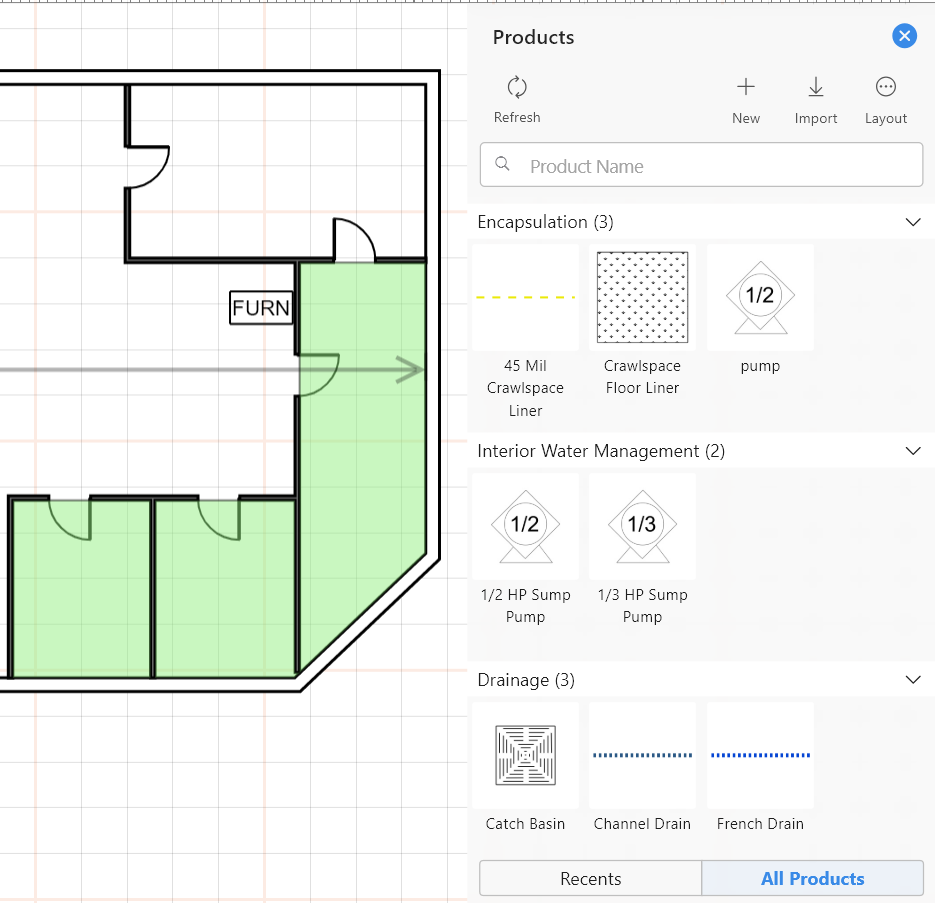935x903 pixels.
Task: Click the search magnifier icon
Action: [503, 164]
